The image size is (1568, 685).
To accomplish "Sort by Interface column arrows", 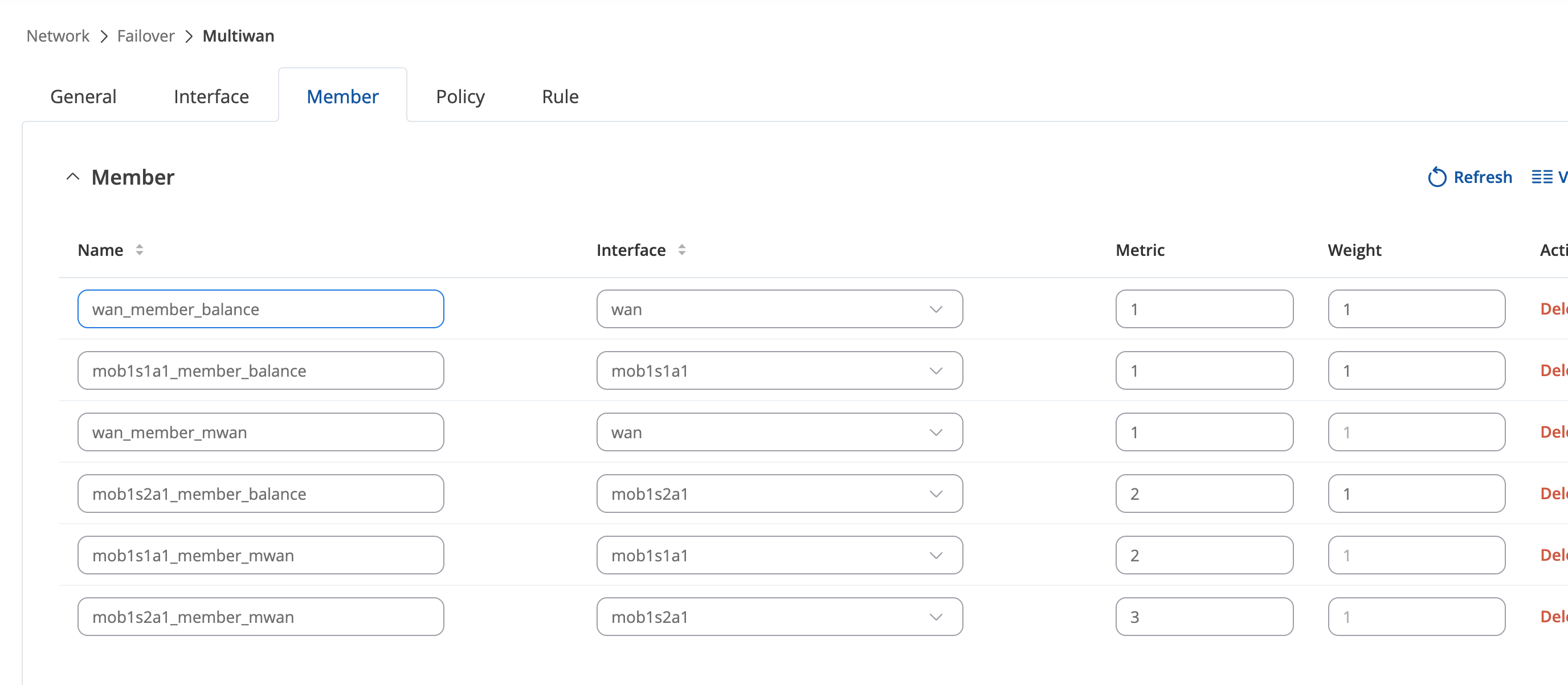I will point(682,250).
